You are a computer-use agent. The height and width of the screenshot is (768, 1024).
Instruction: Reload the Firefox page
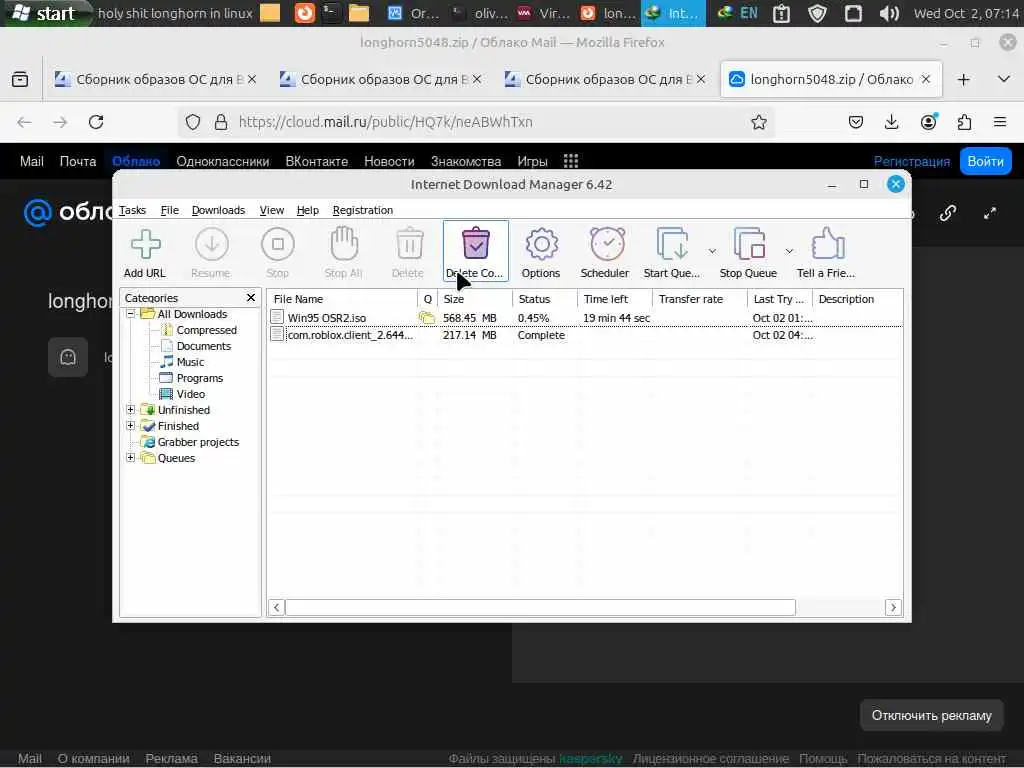pyautogui.click(x=96, y=122)
